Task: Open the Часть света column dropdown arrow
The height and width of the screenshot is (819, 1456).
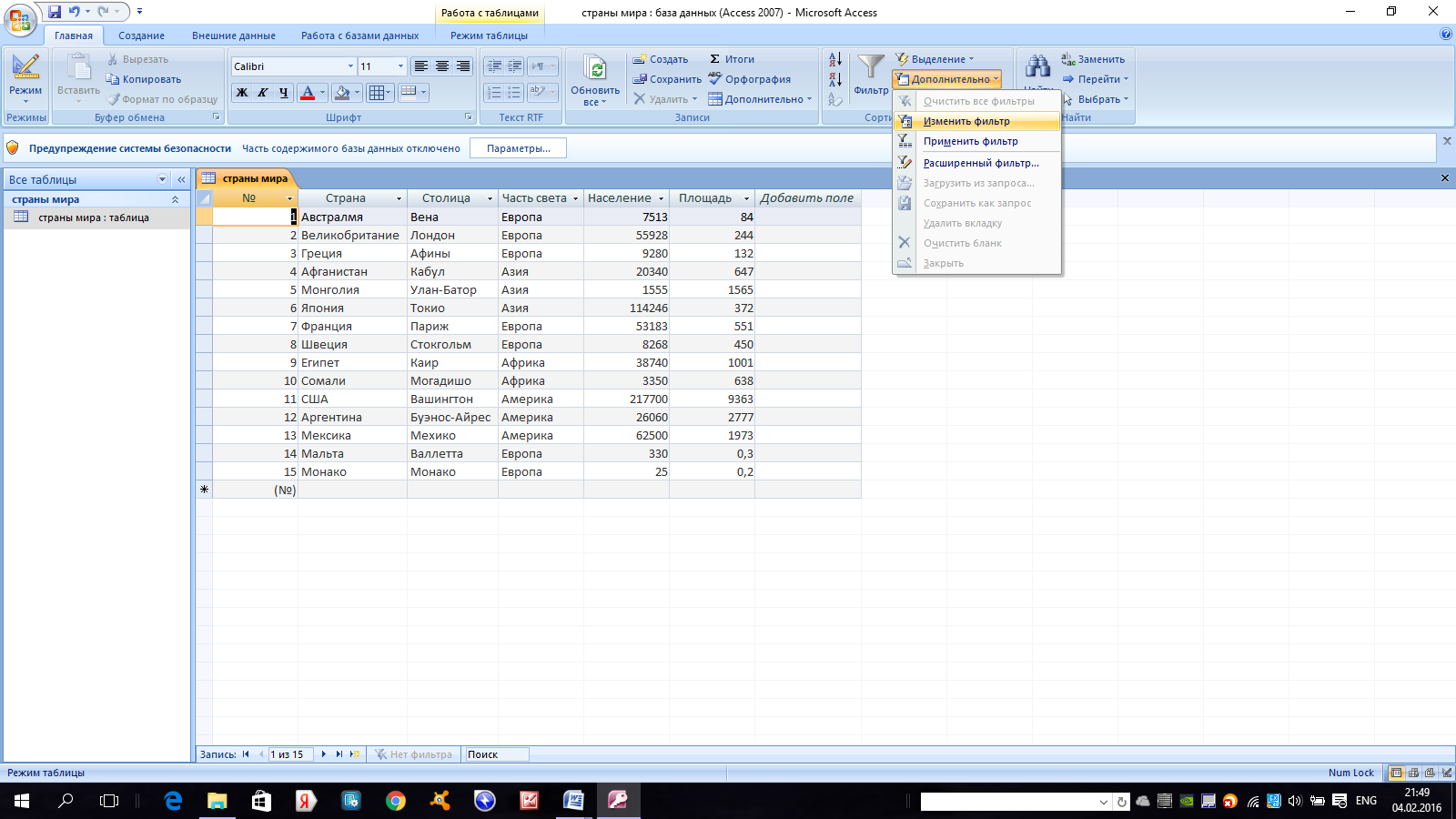Action: [575, 198]
